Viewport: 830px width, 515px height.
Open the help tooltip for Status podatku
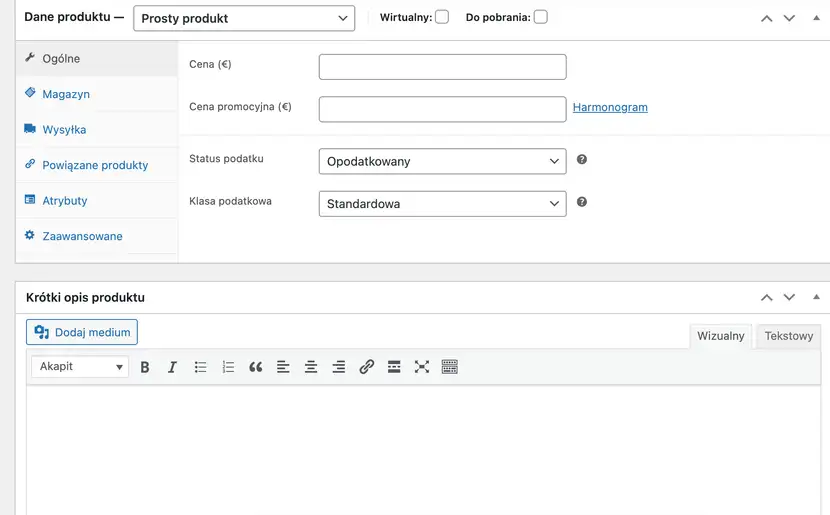click(582, 159)
